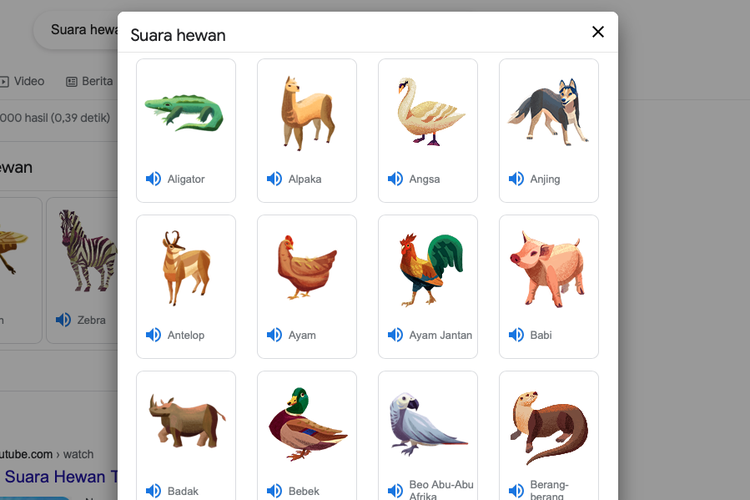Image resolution: width=750 pixels, height=500 pixels.
Task: Click the Antelop label text
Action: [x=186, y=335]
